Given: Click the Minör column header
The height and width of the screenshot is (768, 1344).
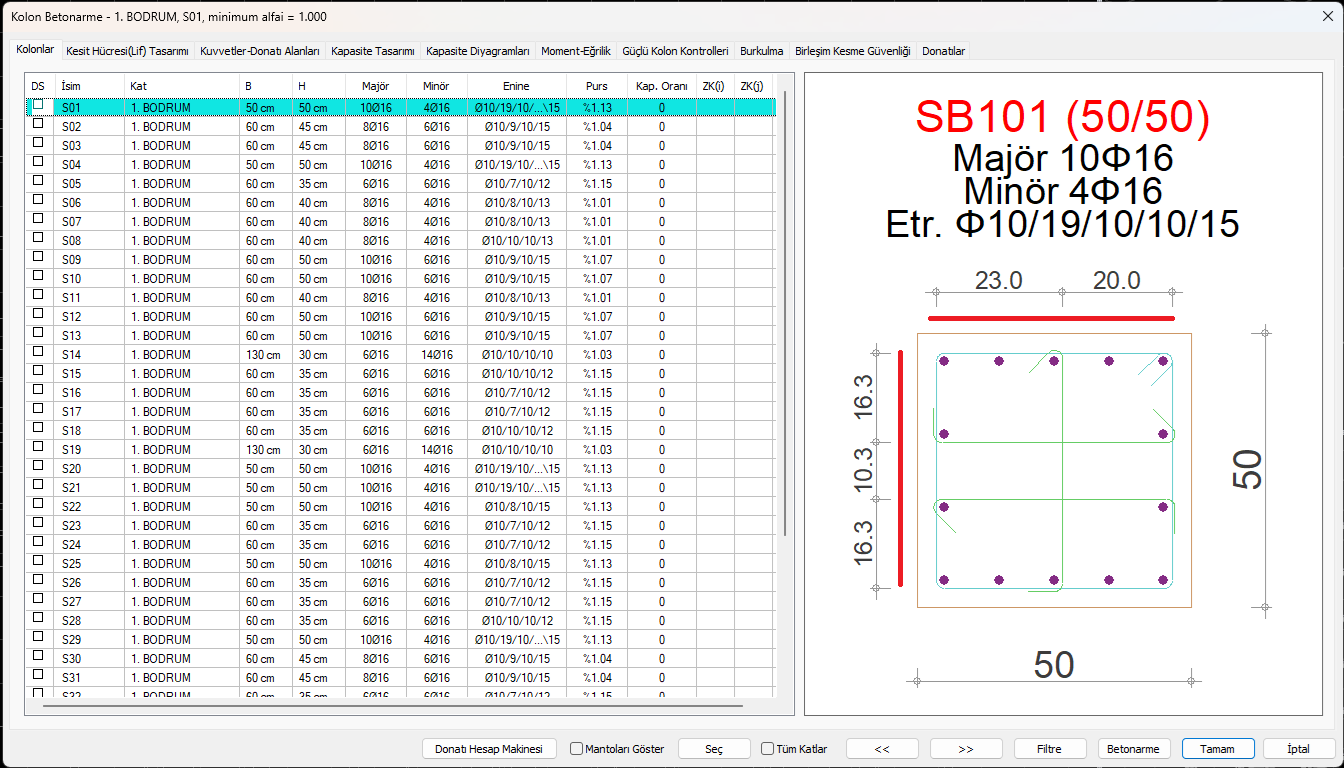Looking at the screenshot, I should pos(436,86).
